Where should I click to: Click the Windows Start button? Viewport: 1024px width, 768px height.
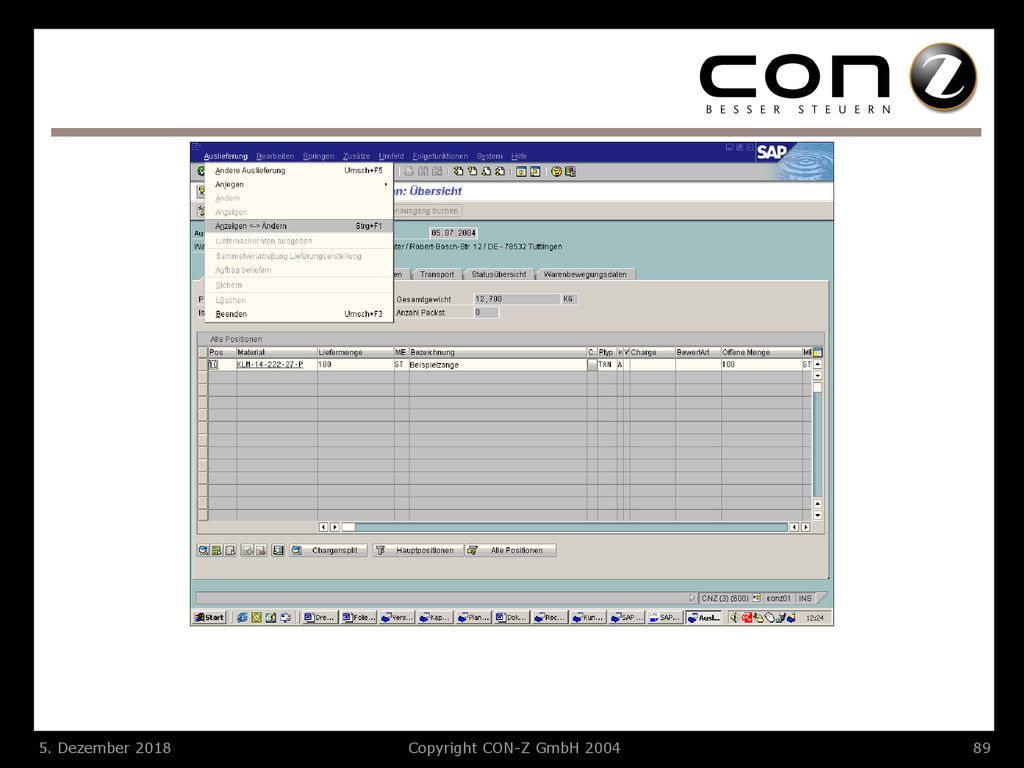click(x=210, y=617)
